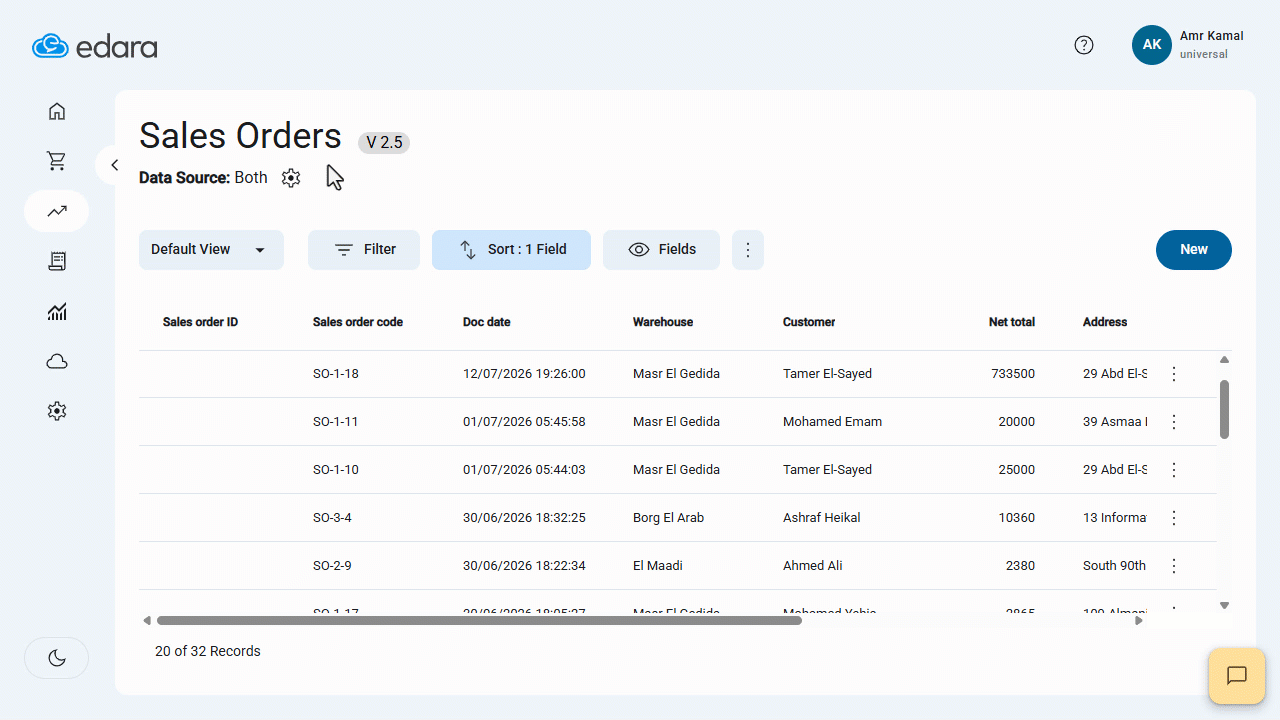Image resolution: width=1280 pixels, height=720 pixels.
Task: Open the shopping cart sidebar icon
Action: [x=57, y=161]
